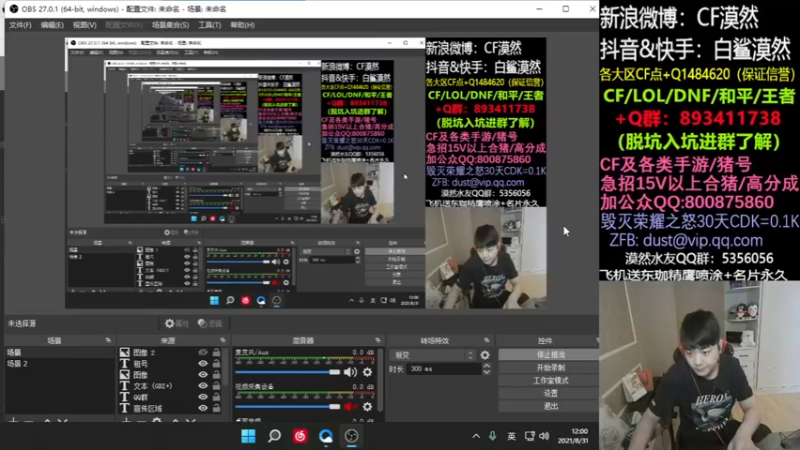Image resolution: width=800 pixels, height=450 pixels.
Task: Click the 英 input method tray indicator
Action: 511,436
